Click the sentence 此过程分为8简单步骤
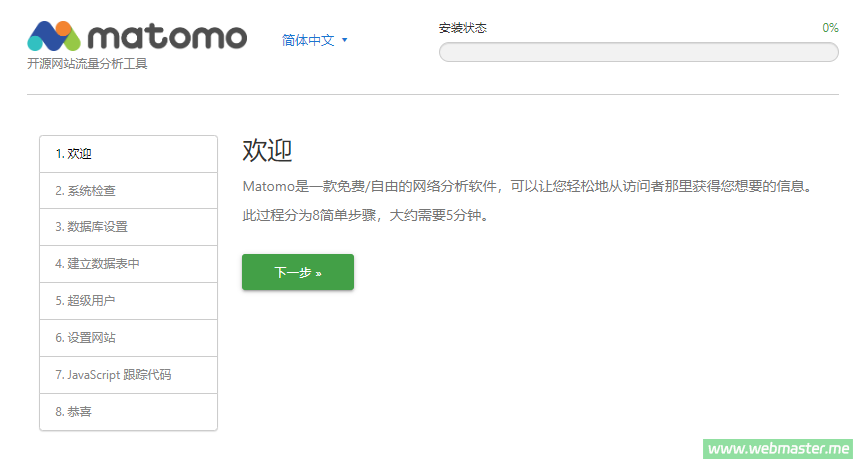The height and width of the screenshot is (469, 863). coord(365,215)
